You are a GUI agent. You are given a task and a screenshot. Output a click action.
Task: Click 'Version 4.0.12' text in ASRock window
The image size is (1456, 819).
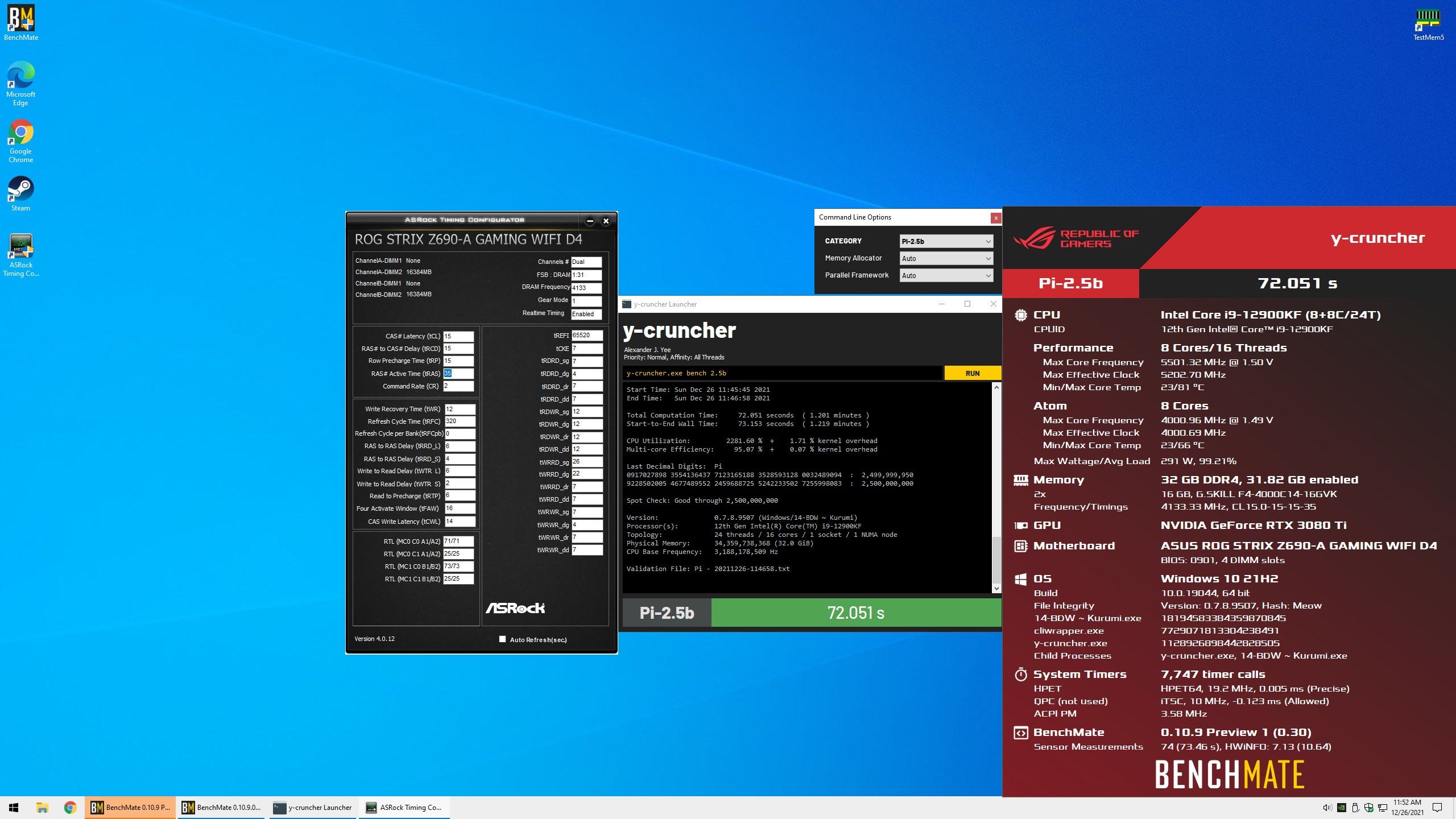[x=374, y=639]
